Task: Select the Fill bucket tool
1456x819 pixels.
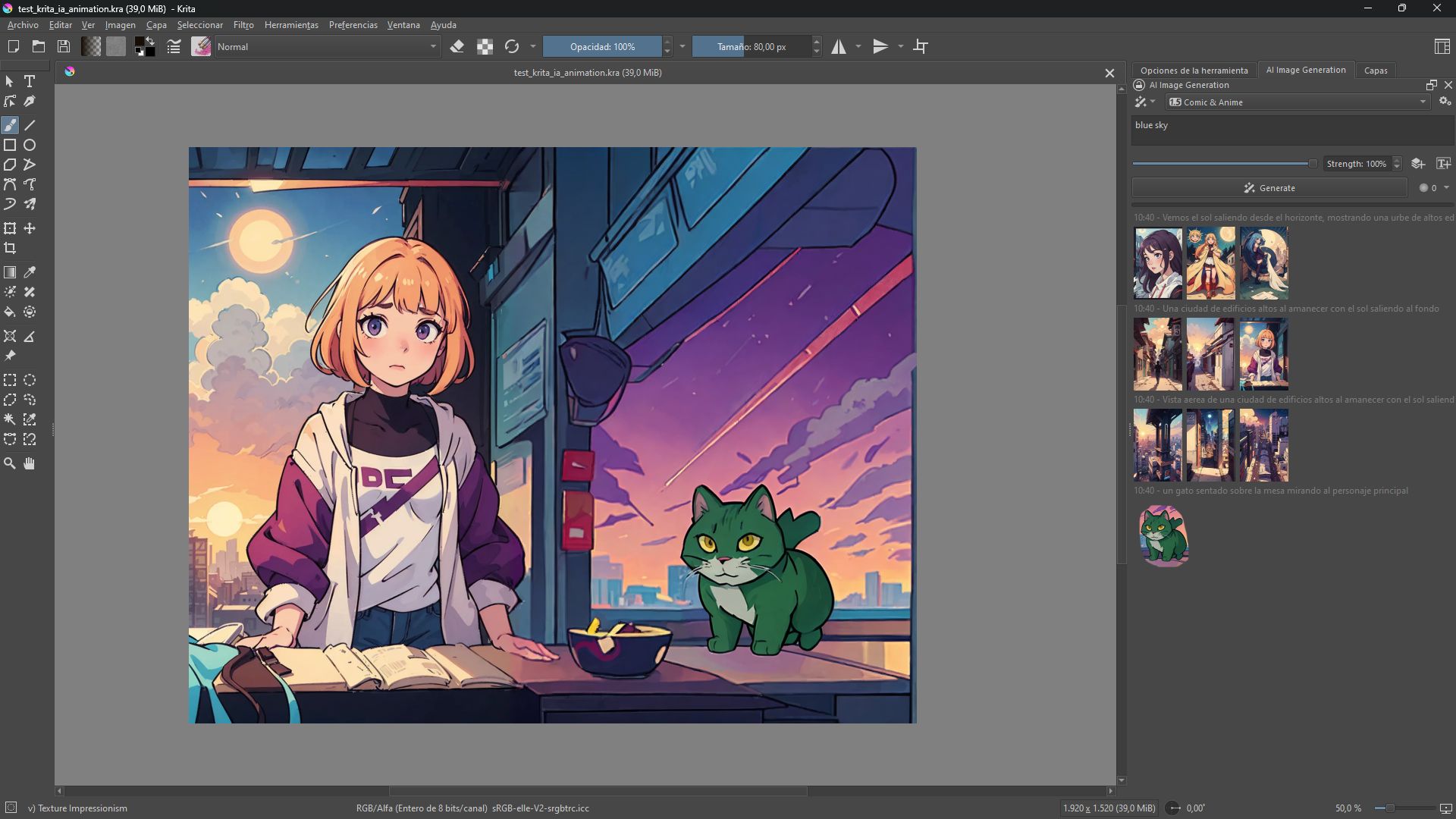Action: point(10,312)
